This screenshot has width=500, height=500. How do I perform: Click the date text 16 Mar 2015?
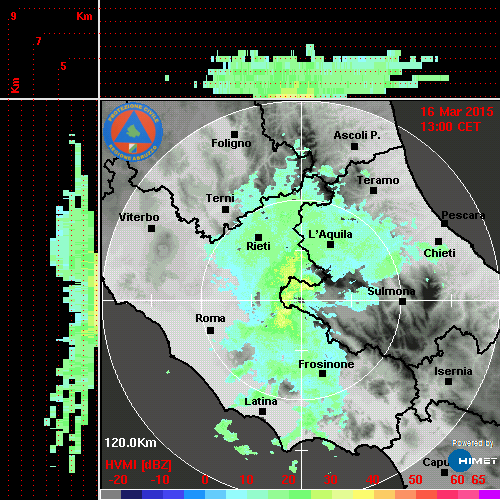pyautogui.click(x=457, y=112)
